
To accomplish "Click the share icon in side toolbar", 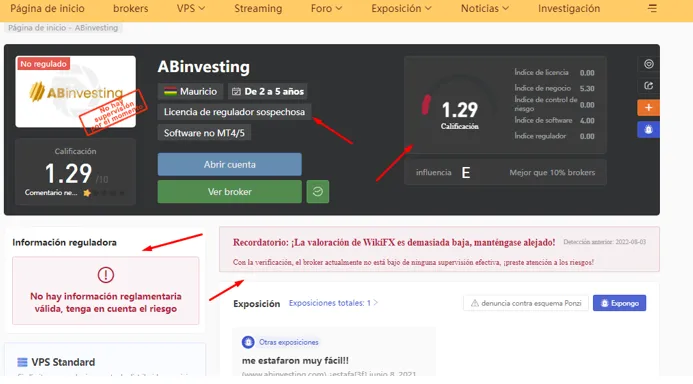I will tap(648, 86).
